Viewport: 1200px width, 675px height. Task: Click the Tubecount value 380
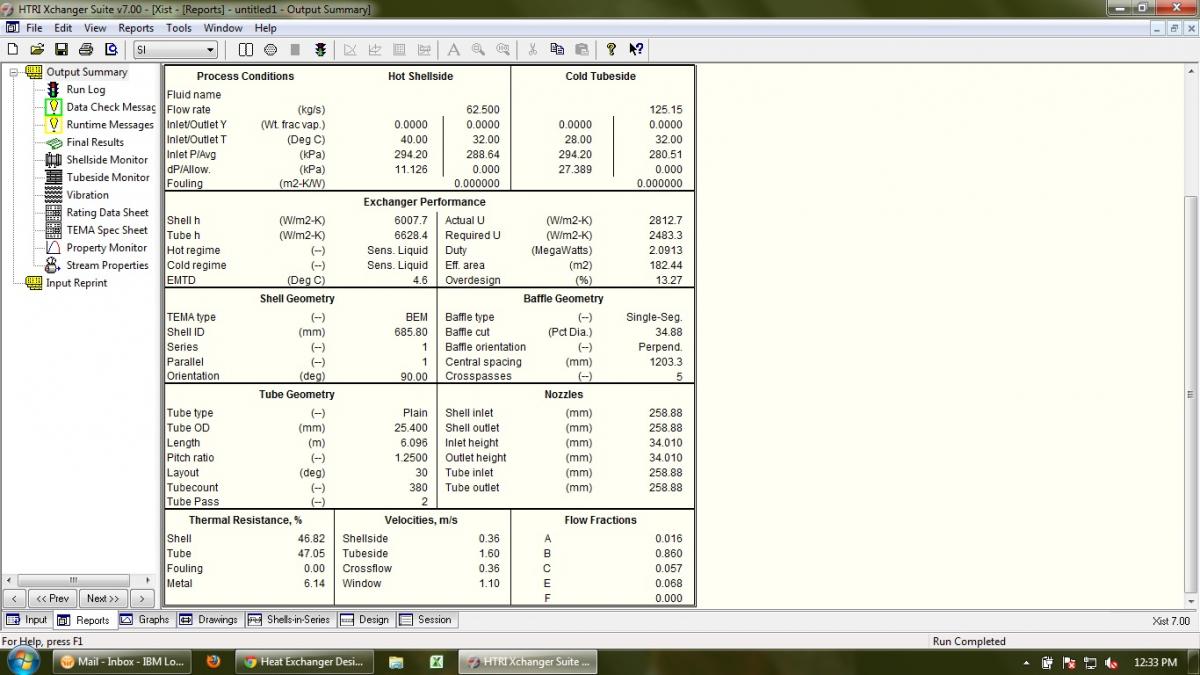(x=418, y=488)
